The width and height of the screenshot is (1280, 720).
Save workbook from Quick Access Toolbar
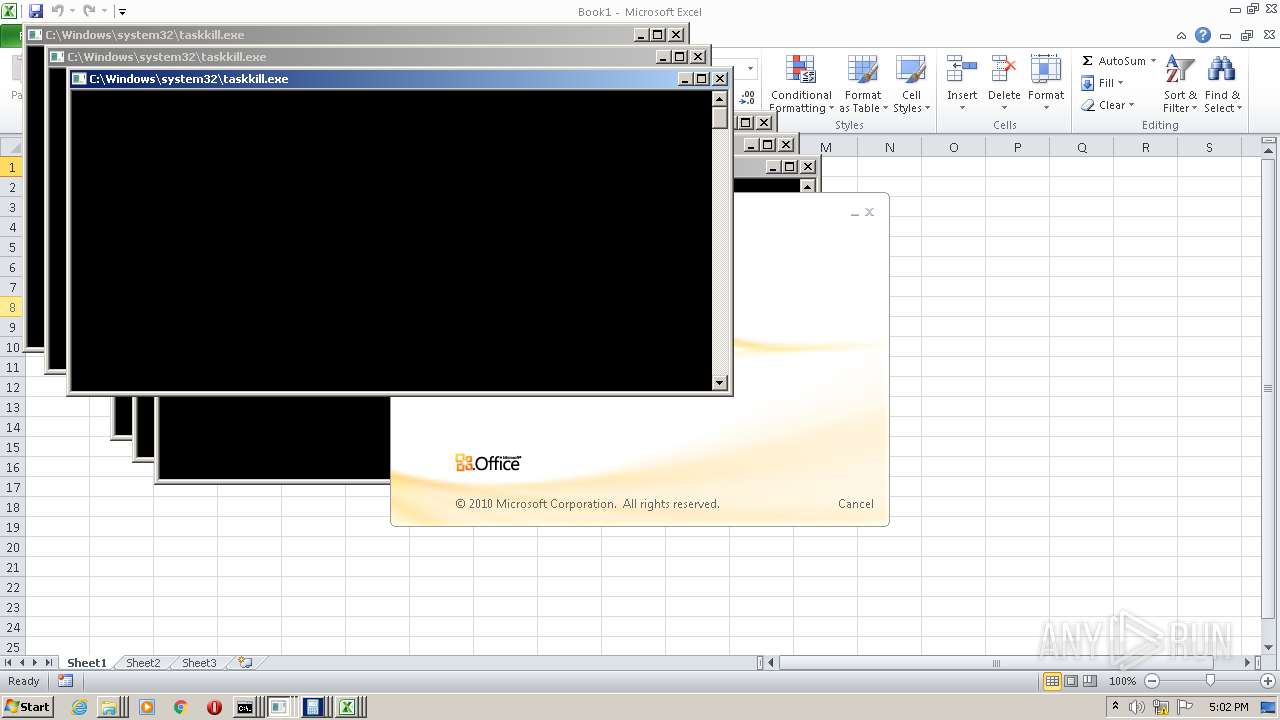(36, 11)
